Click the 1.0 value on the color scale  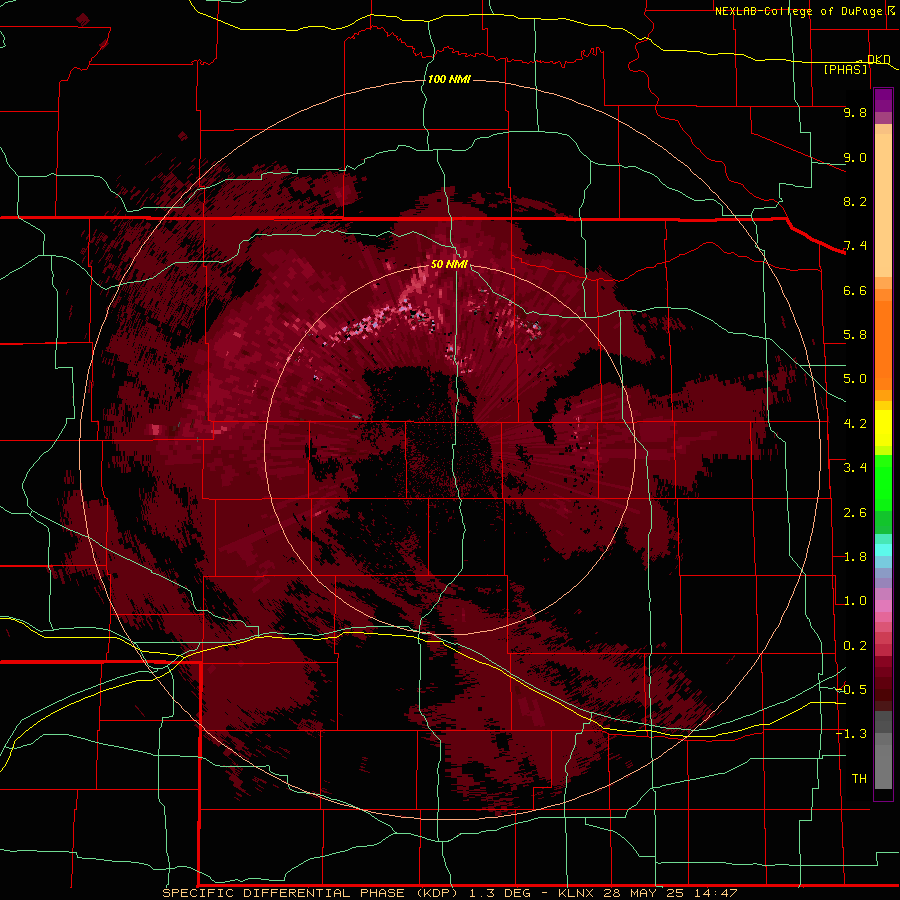(x=855, y=601)
